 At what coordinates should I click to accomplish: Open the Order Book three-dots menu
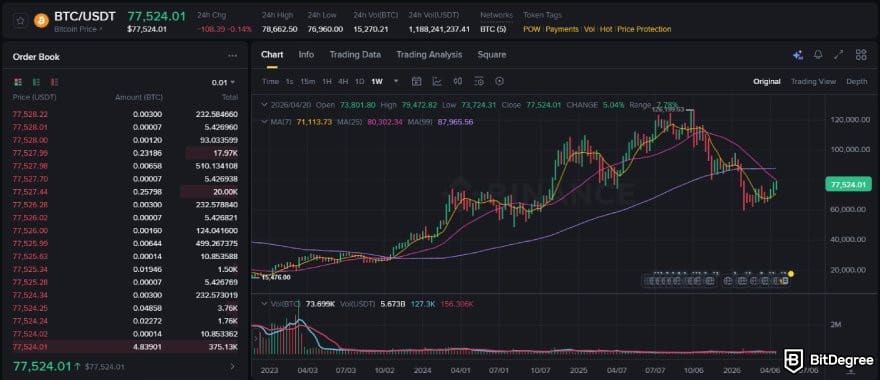(x=232, y=56)
